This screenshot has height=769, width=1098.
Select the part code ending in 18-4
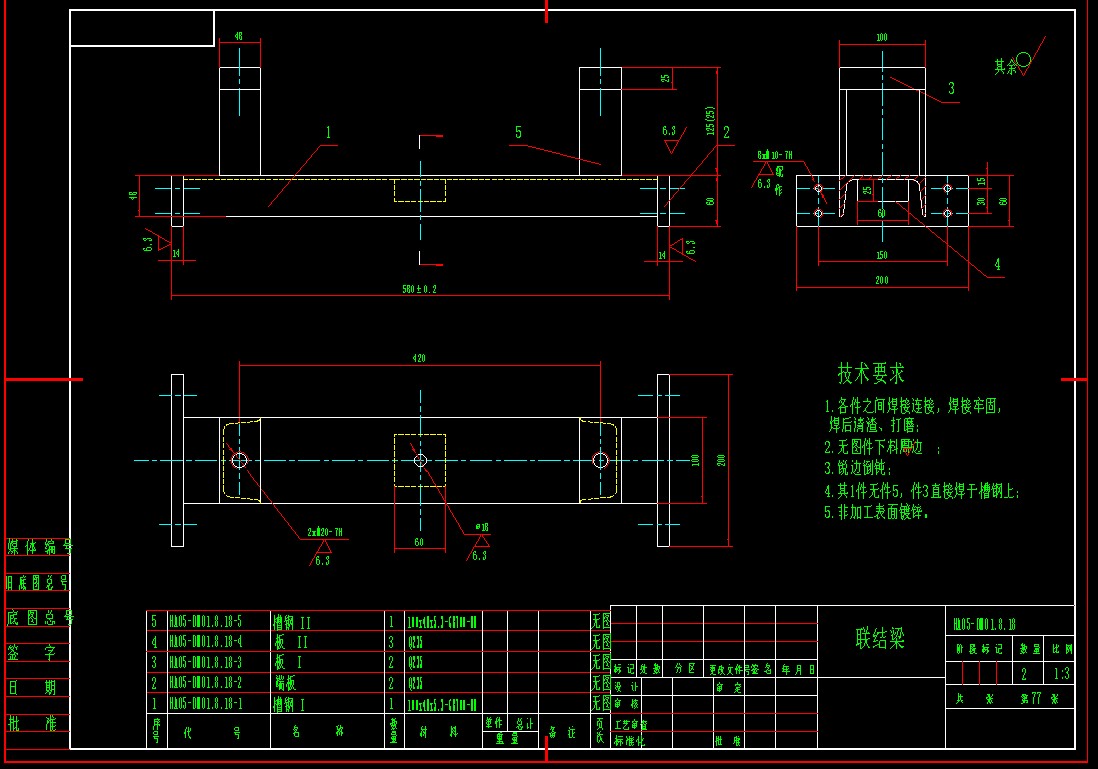click(205, 642)
